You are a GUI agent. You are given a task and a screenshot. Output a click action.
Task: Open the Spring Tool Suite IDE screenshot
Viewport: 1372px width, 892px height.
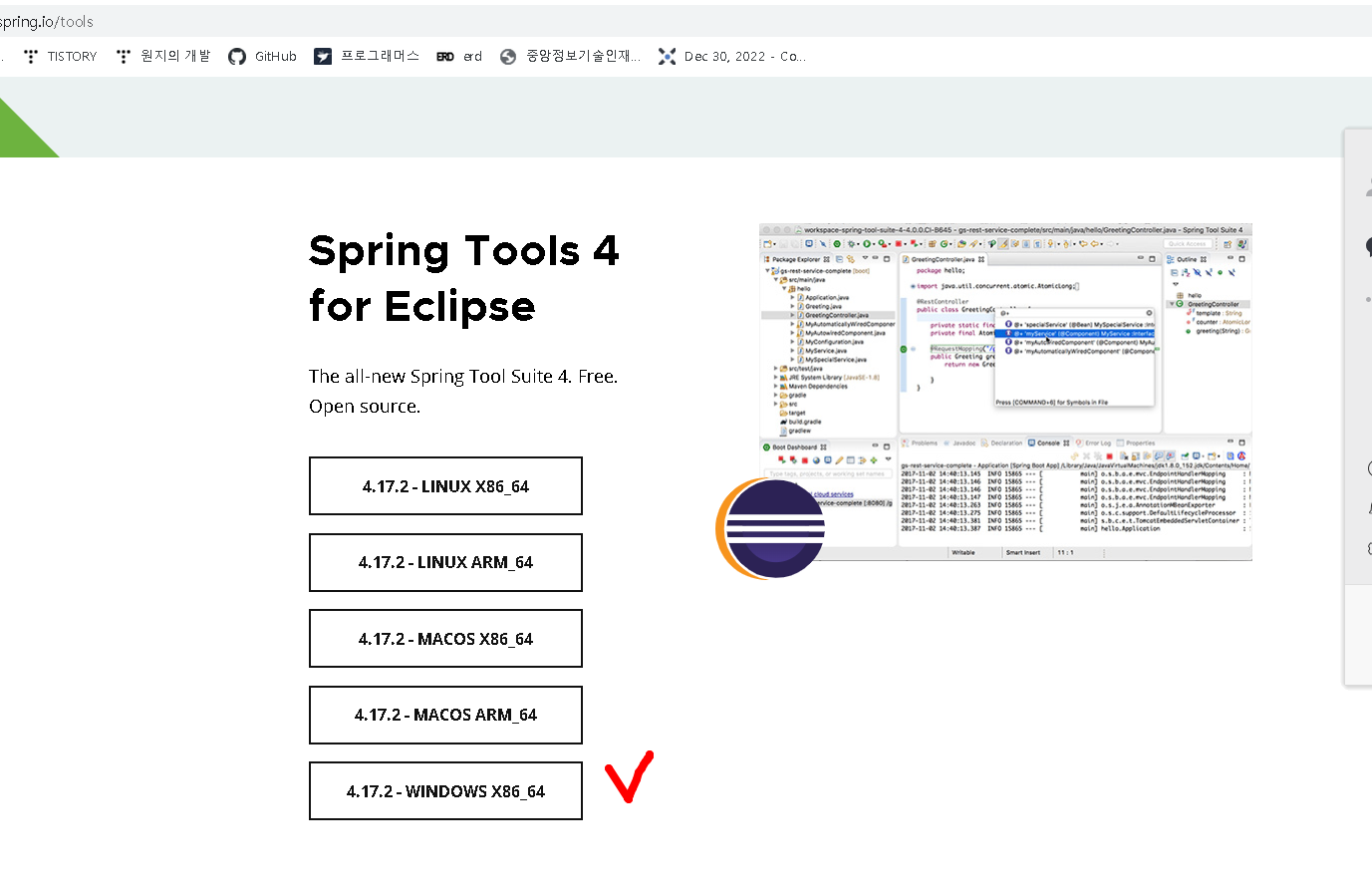pyautogui.click(x=1005, y=392)
